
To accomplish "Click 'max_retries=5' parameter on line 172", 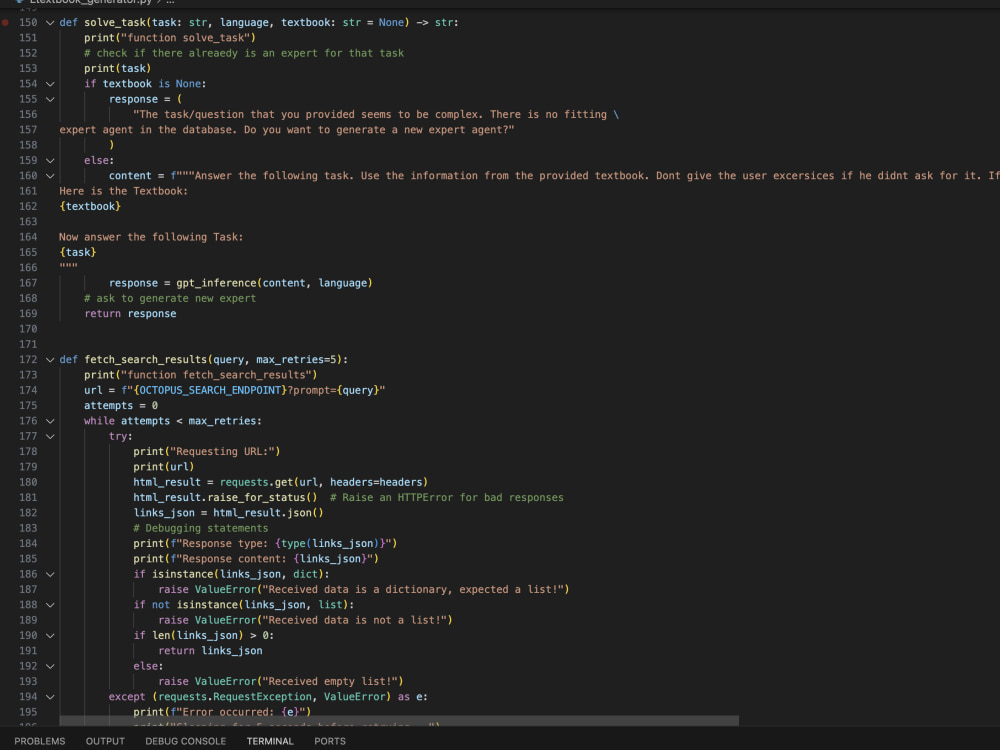I will (x=296, y=360).
